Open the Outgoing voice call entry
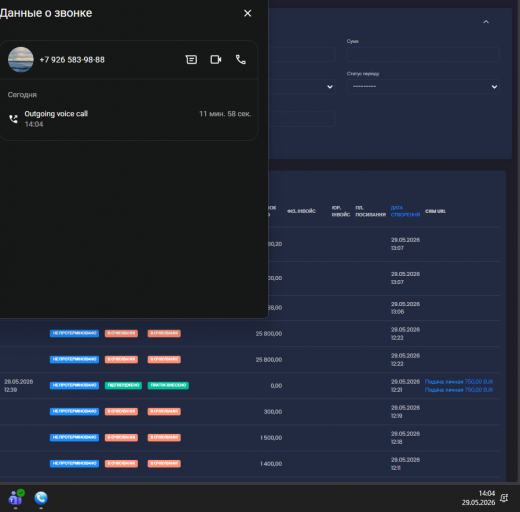 pyautogui.click(x=129, y=119)
